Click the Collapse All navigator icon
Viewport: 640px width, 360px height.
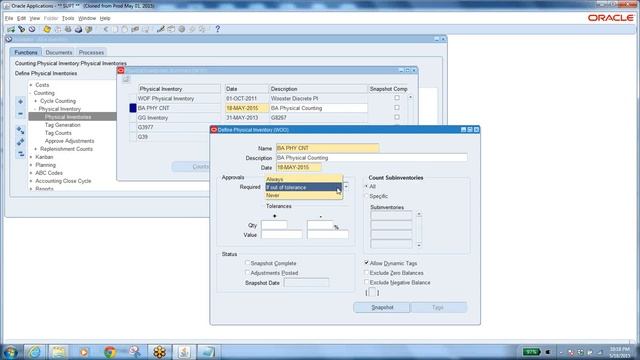[20, 154]
